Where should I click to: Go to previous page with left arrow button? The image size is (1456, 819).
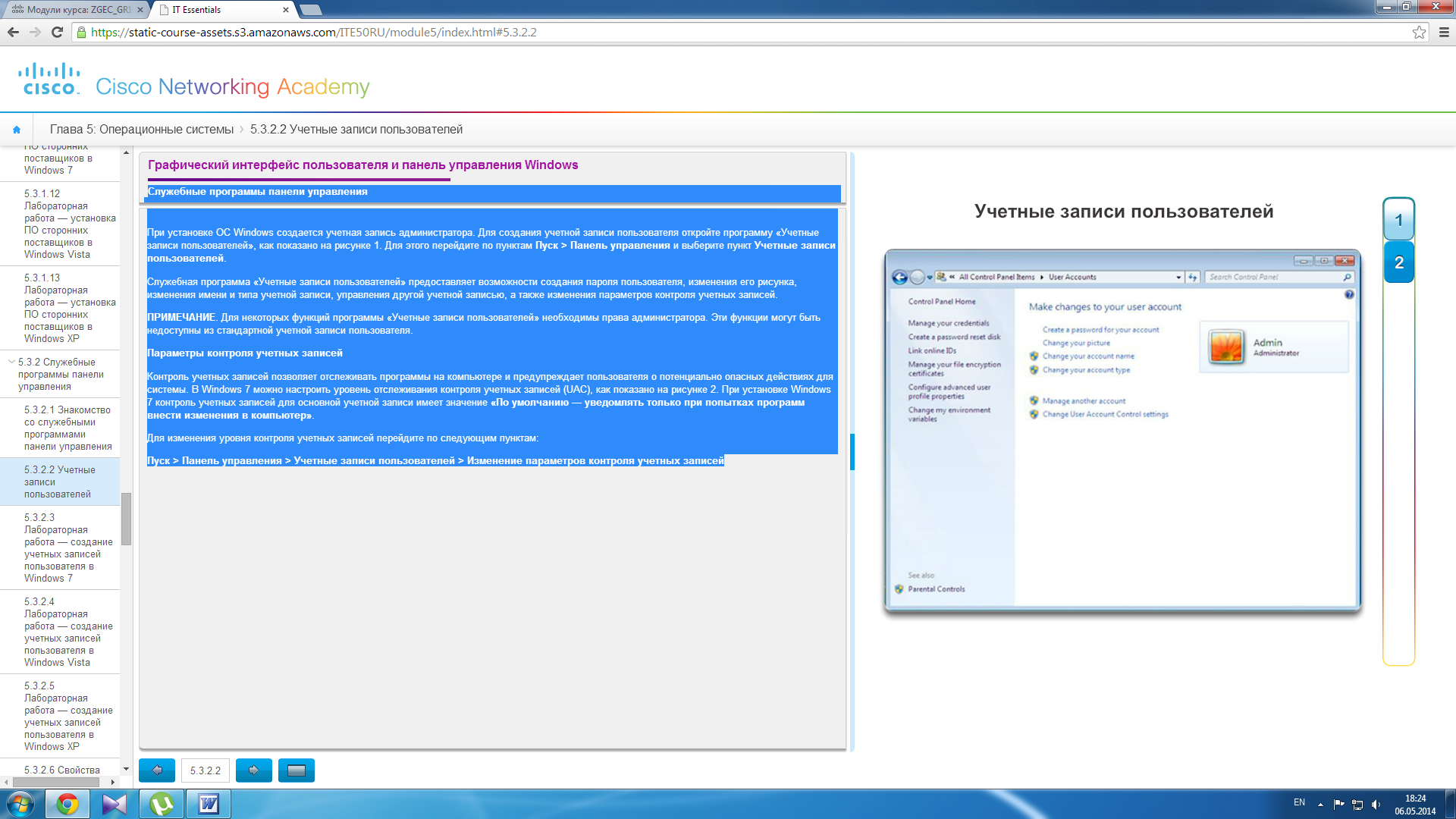point(157,770)
